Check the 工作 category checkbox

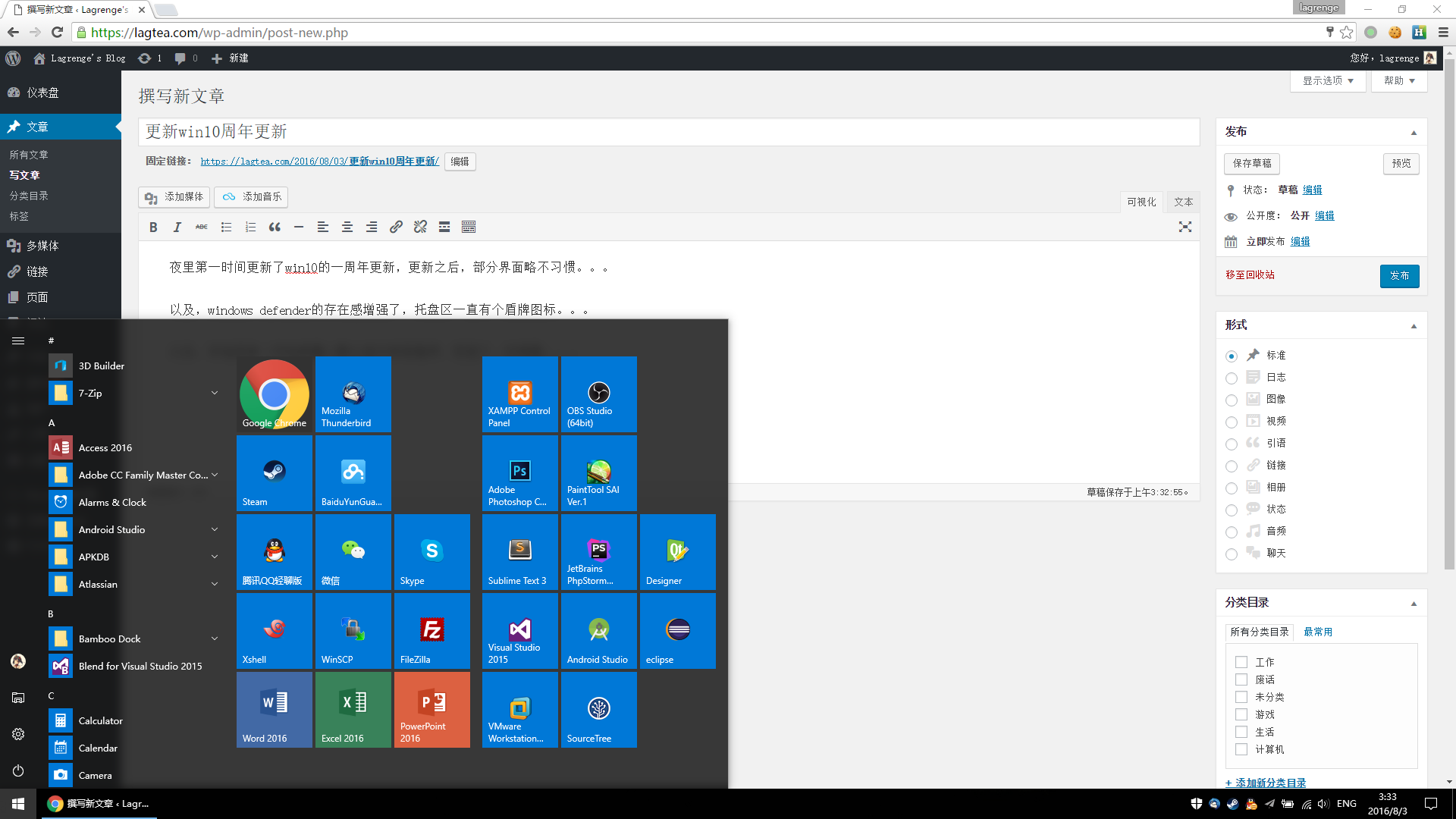pyautogui.click(x=1241, y=662)
